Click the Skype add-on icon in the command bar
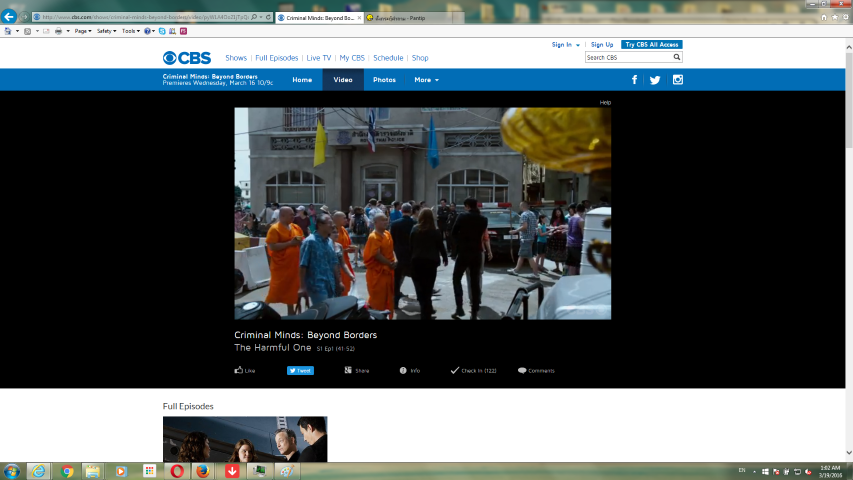This screenshot has height=480, width=853. coord(162,31)
